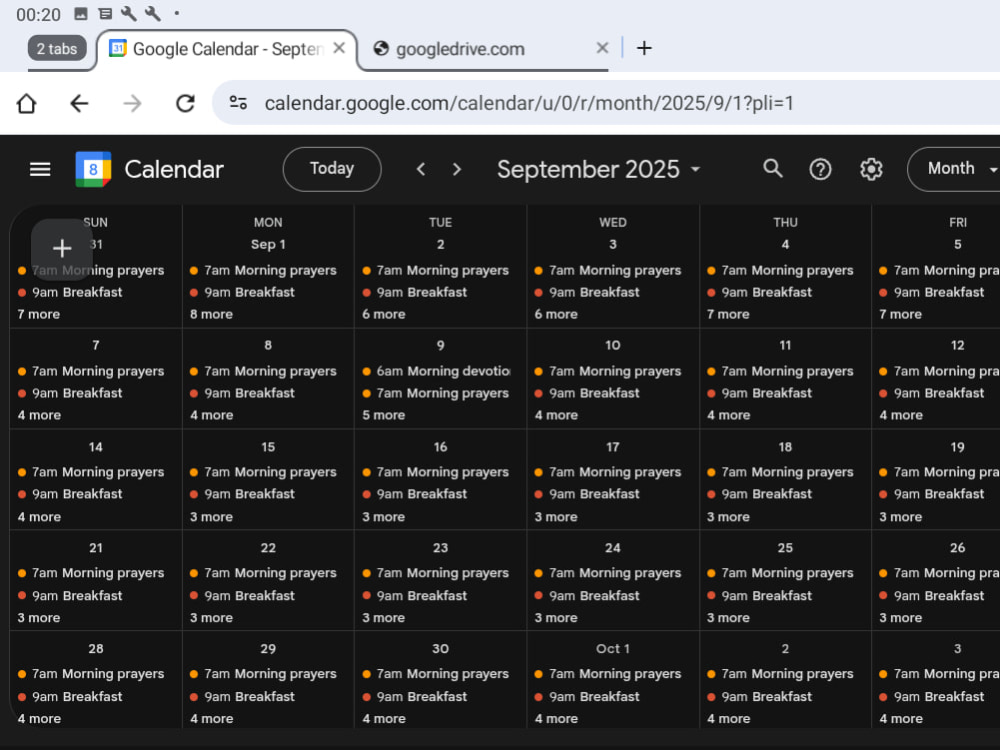The width and height of the screenshot is (1000, 750).
Task: Expand the September 2025 date dropdown
Action: [598, 170]
